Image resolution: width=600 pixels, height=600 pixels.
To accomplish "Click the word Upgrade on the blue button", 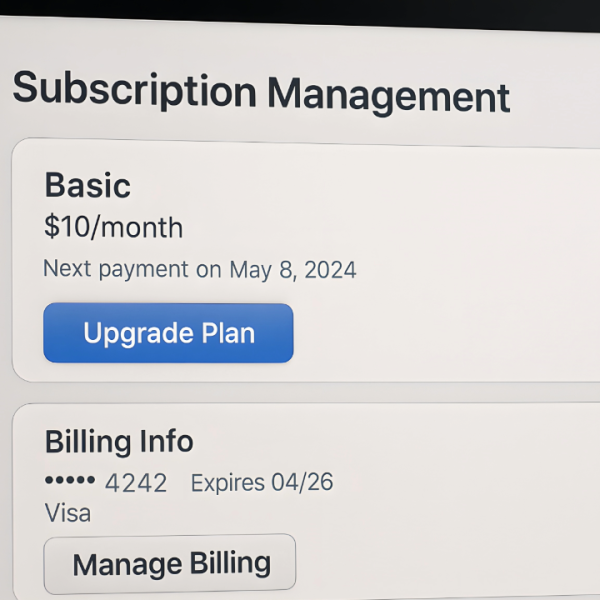I will 123,333.
